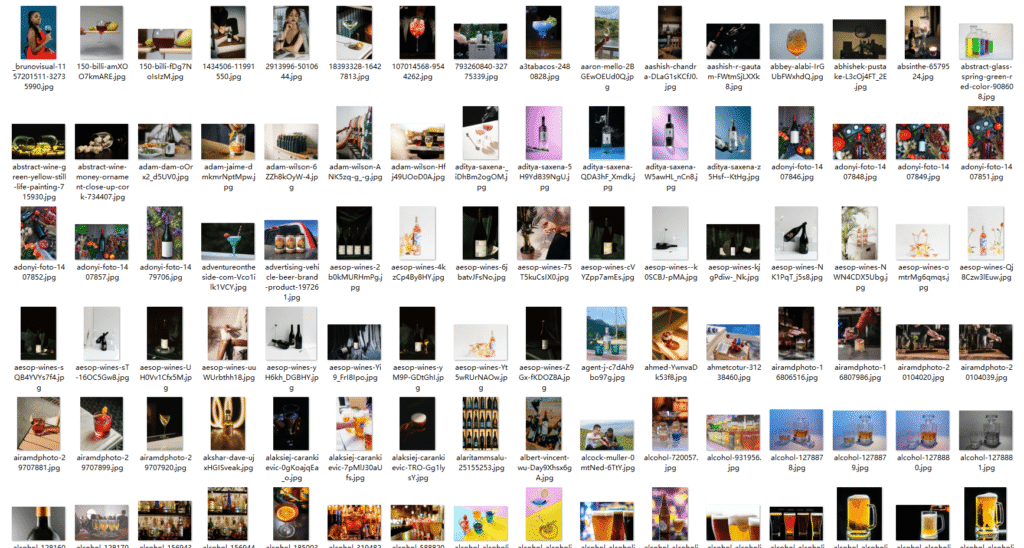Select the adonyi-foto-1407848.jpg thumbnail
Viewport: 1024px width, 548px height.
[860, 141]
